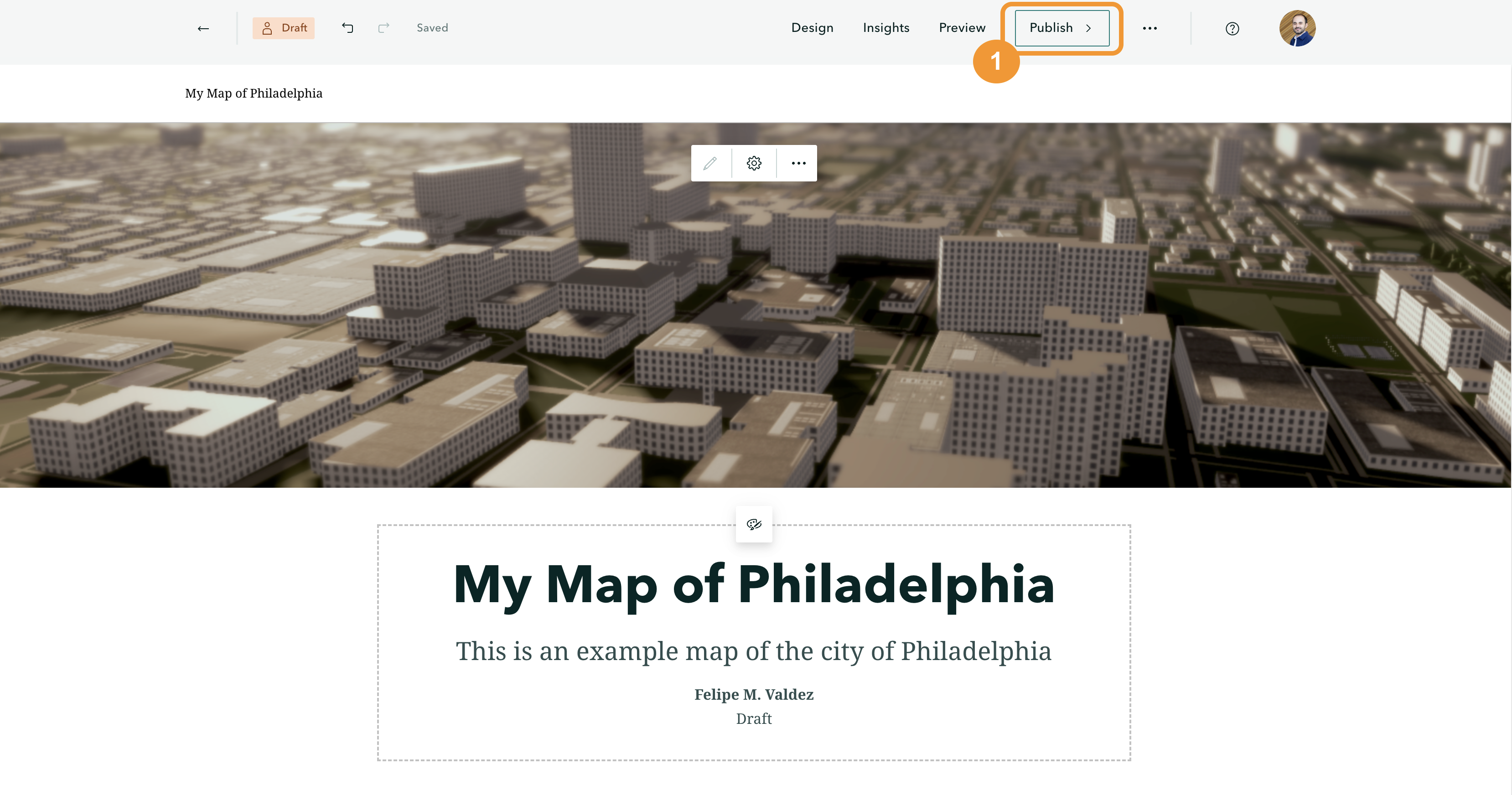Click the Draft status badge
Screen dimensions: 1512x795
(x=284, y=28)
